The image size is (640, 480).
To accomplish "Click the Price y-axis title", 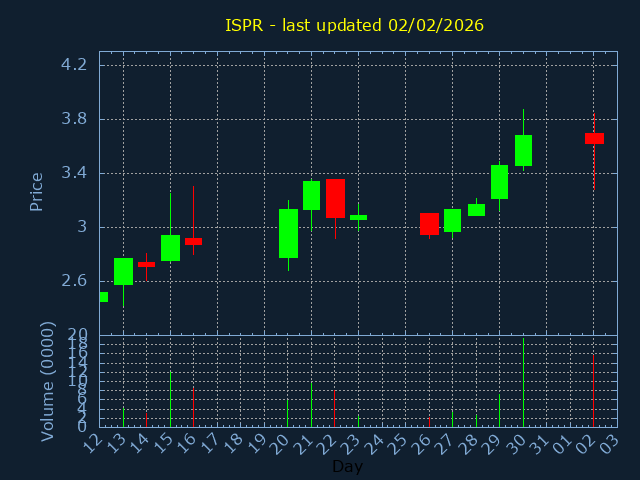I will tap(37, 191).
